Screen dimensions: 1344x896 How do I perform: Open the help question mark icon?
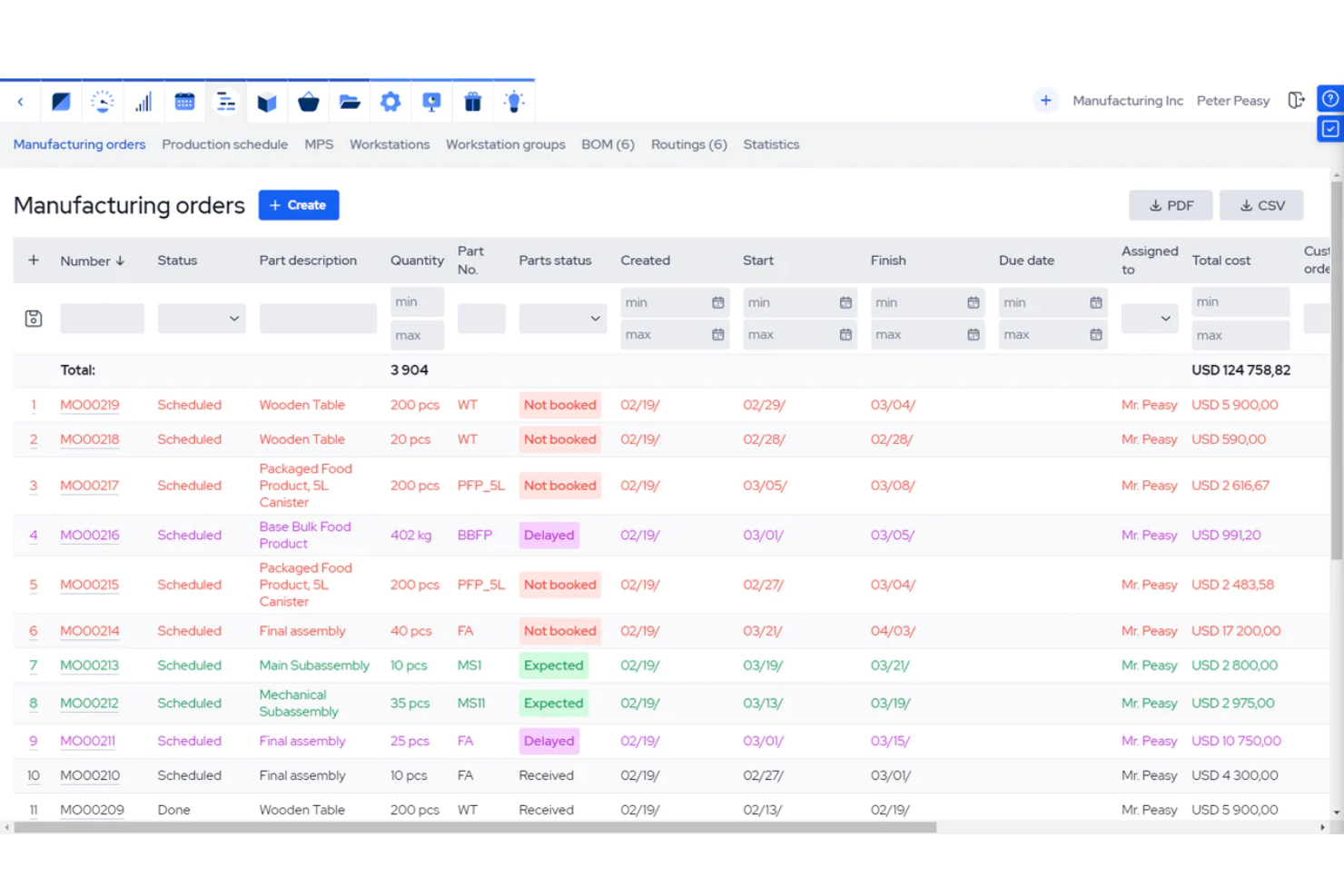pyautogui.click(x=1329, y=98)
